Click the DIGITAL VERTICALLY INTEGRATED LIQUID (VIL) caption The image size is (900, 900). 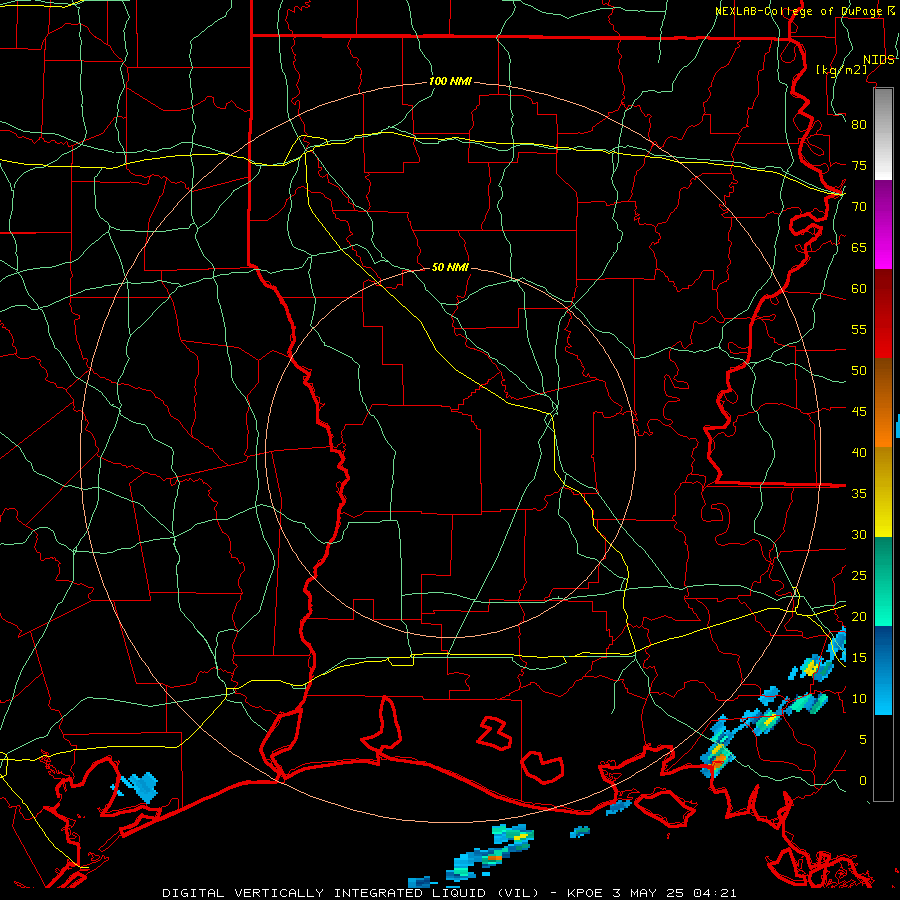click(351, 893)
